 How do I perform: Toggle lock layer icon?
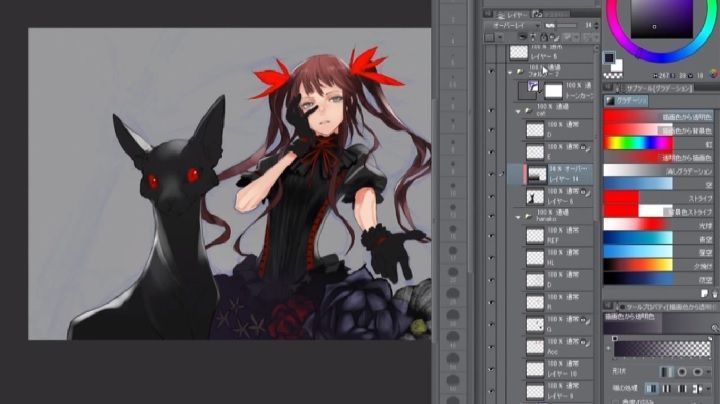(x=544, y=38)
